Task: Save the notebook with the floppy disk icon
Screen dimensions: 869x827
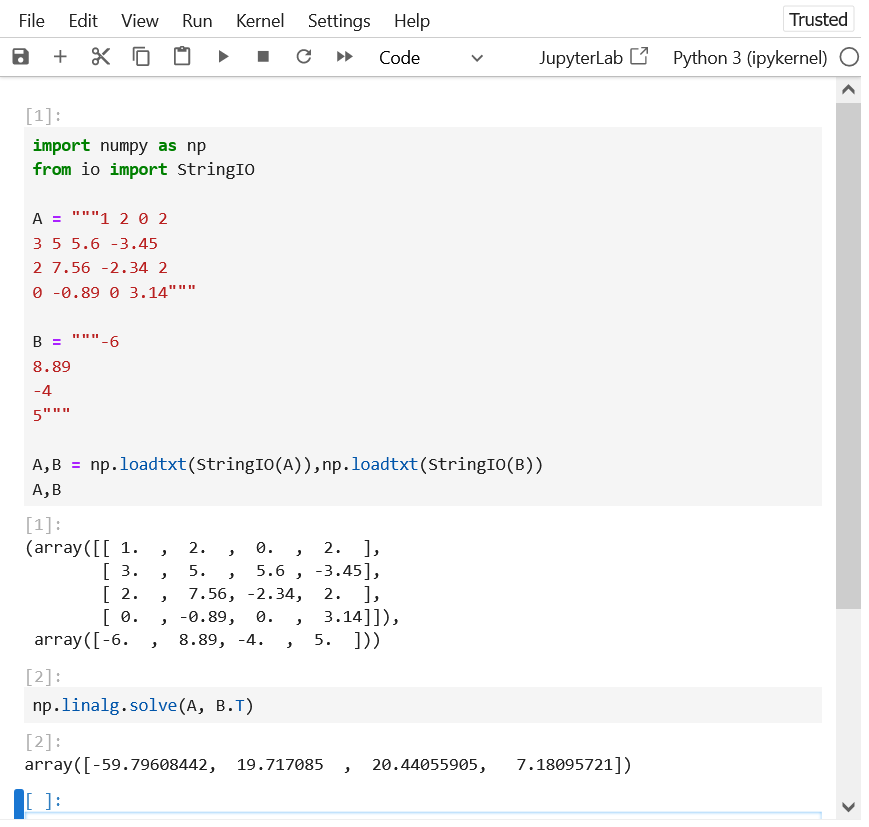Action: click(x=21, y=57)
